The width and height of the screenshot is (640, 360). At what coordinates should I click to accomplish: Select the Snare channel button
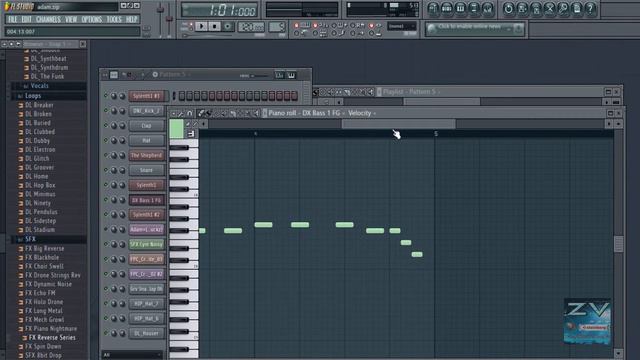[146, 170]
